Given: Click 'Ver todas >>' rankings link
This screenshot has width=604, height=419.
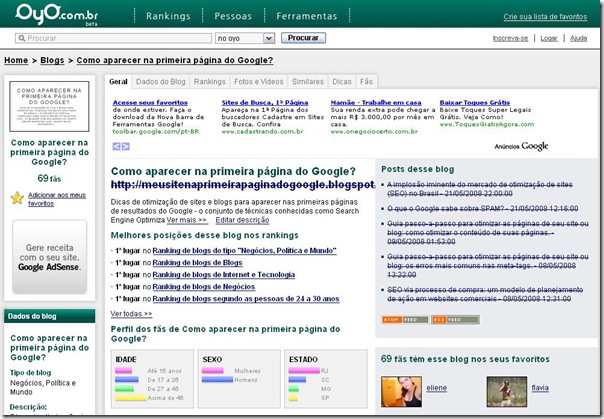Looking at the screenshot, I should tap(131, 314).
